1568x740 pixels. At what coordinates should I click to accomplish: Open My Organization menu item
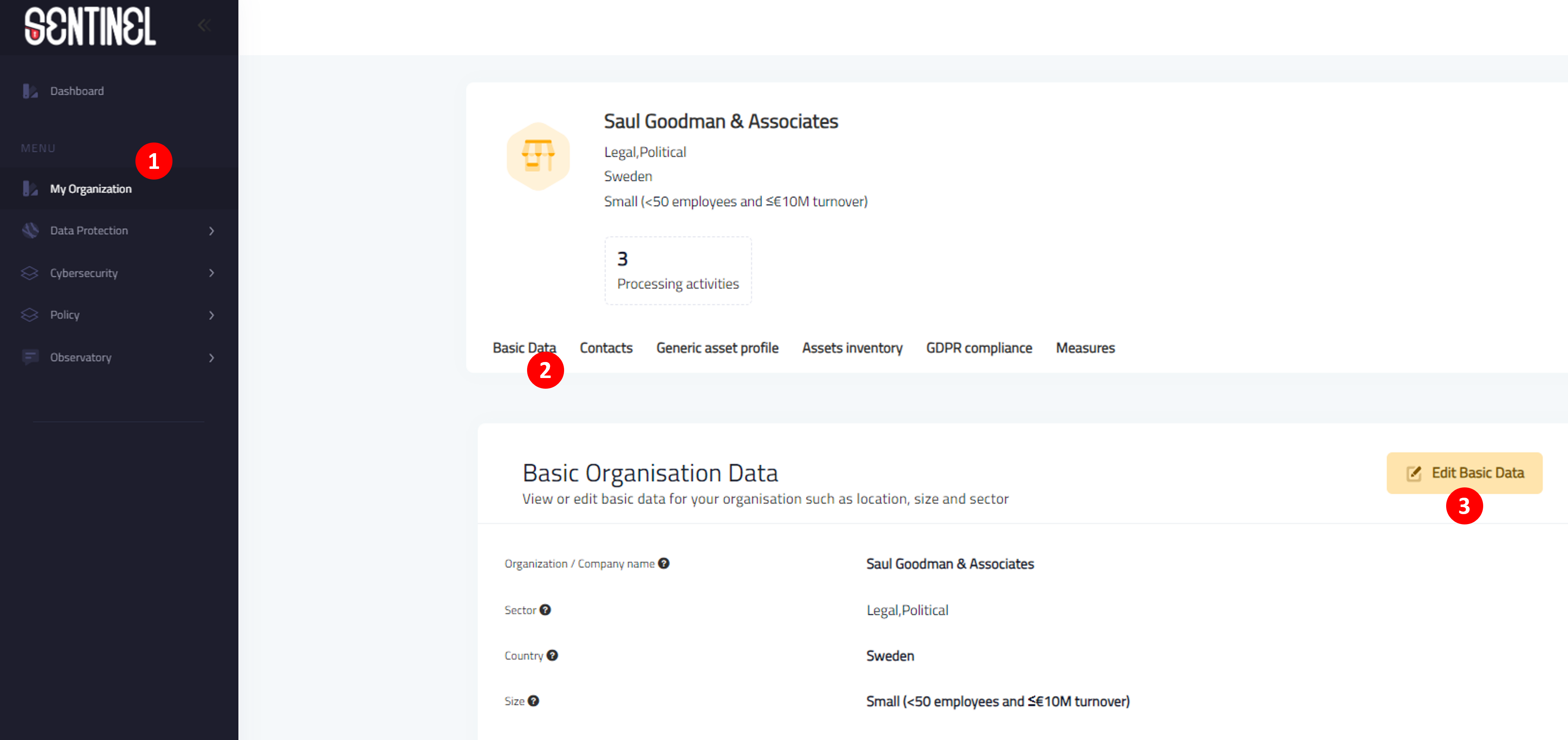[x=119, y=188]
